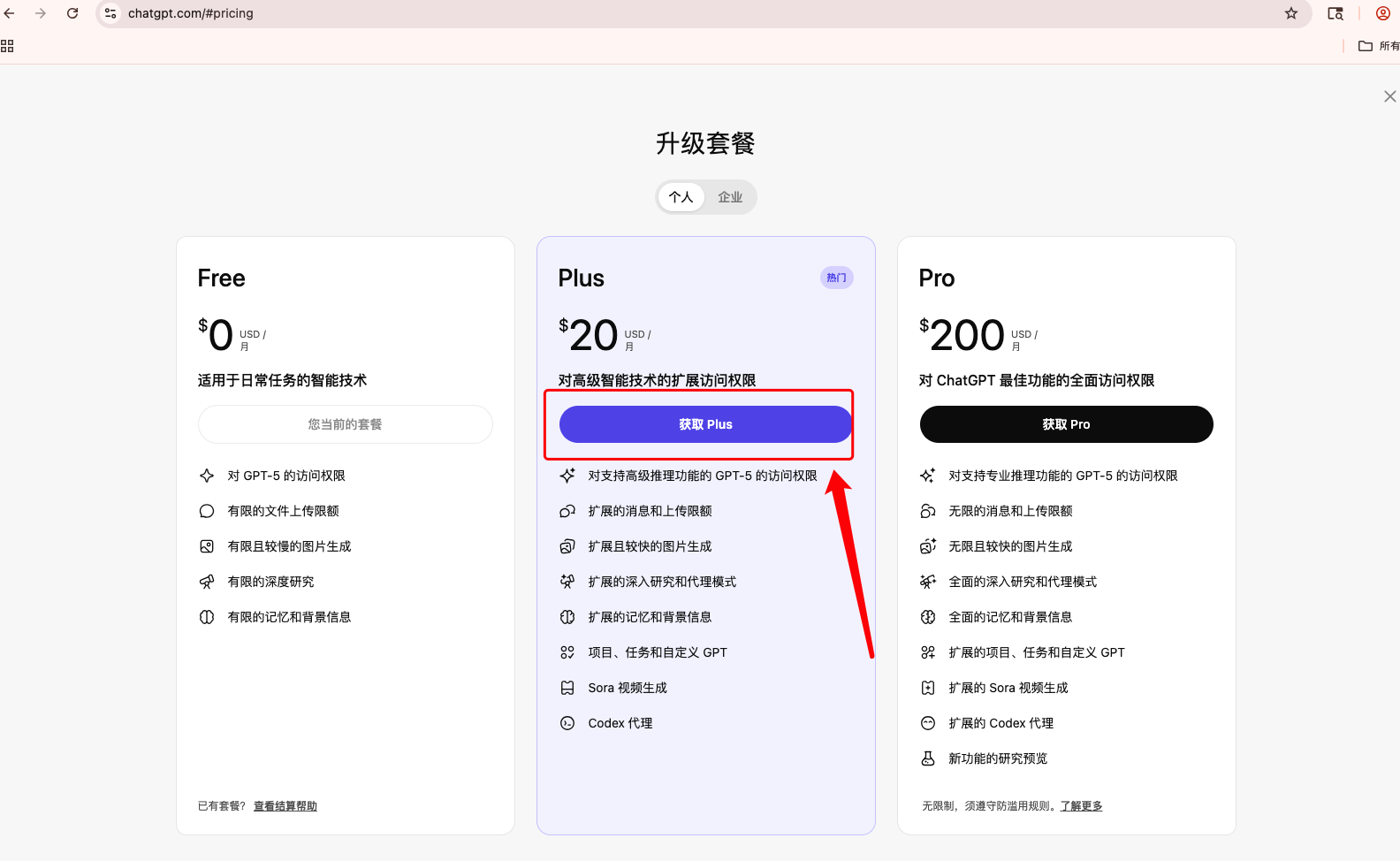Click icon beside 扩展的深入研究和代理模式
The height and width of the screenshot is (861, 1400).
point(567,582)
